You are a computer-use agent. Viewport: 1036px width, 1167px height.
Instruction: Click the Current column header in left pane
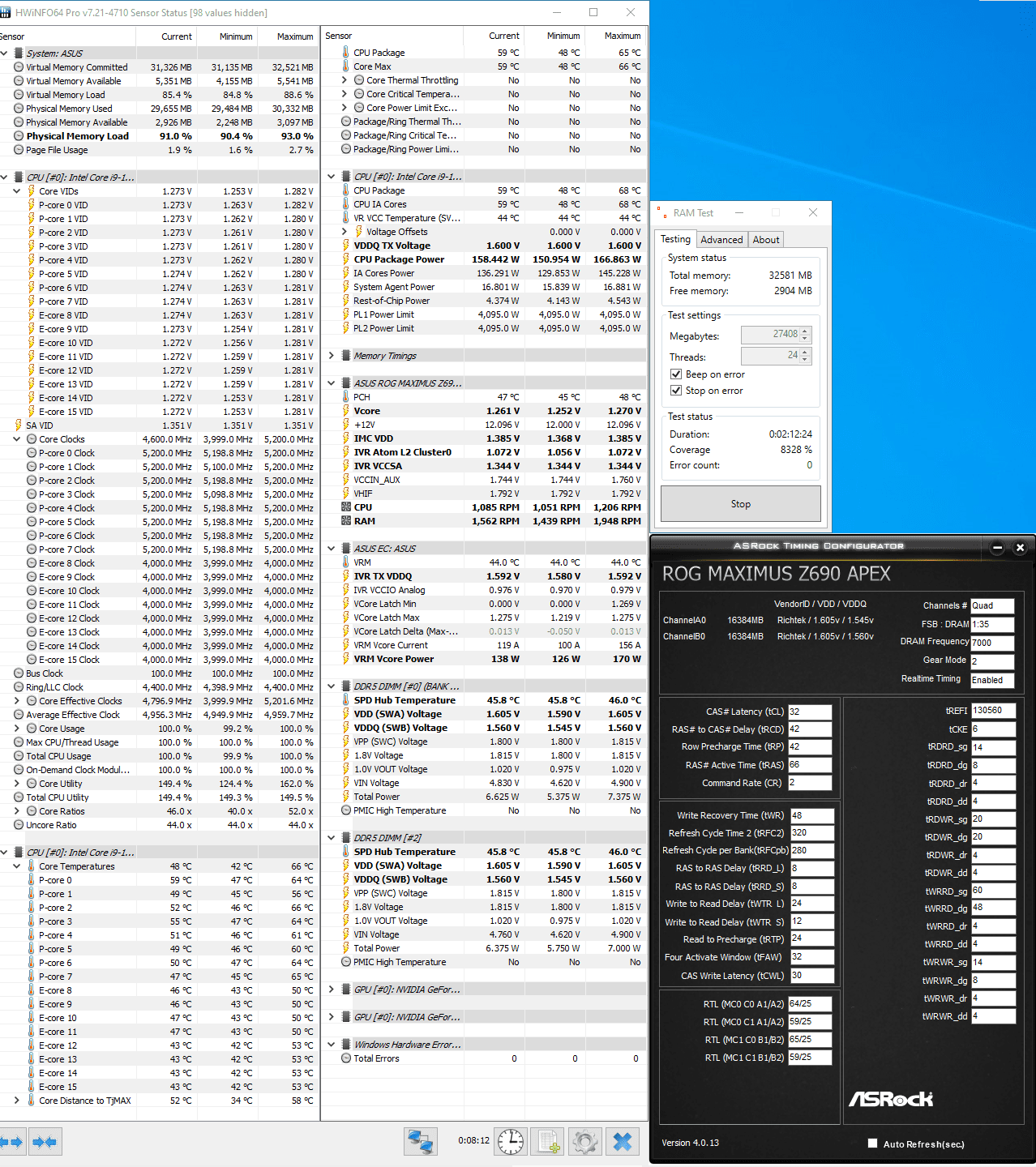pos(166,36)
